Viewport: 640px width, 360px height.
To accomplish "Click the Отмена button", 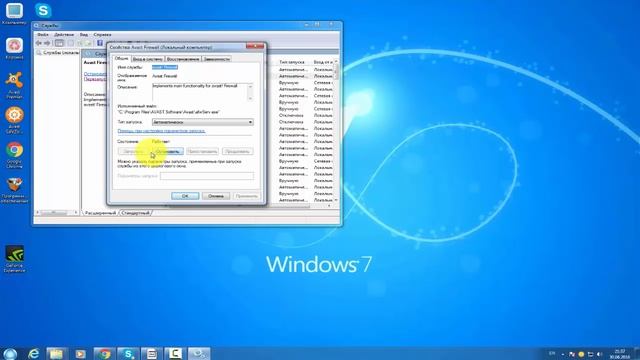I will coord(216,196).
